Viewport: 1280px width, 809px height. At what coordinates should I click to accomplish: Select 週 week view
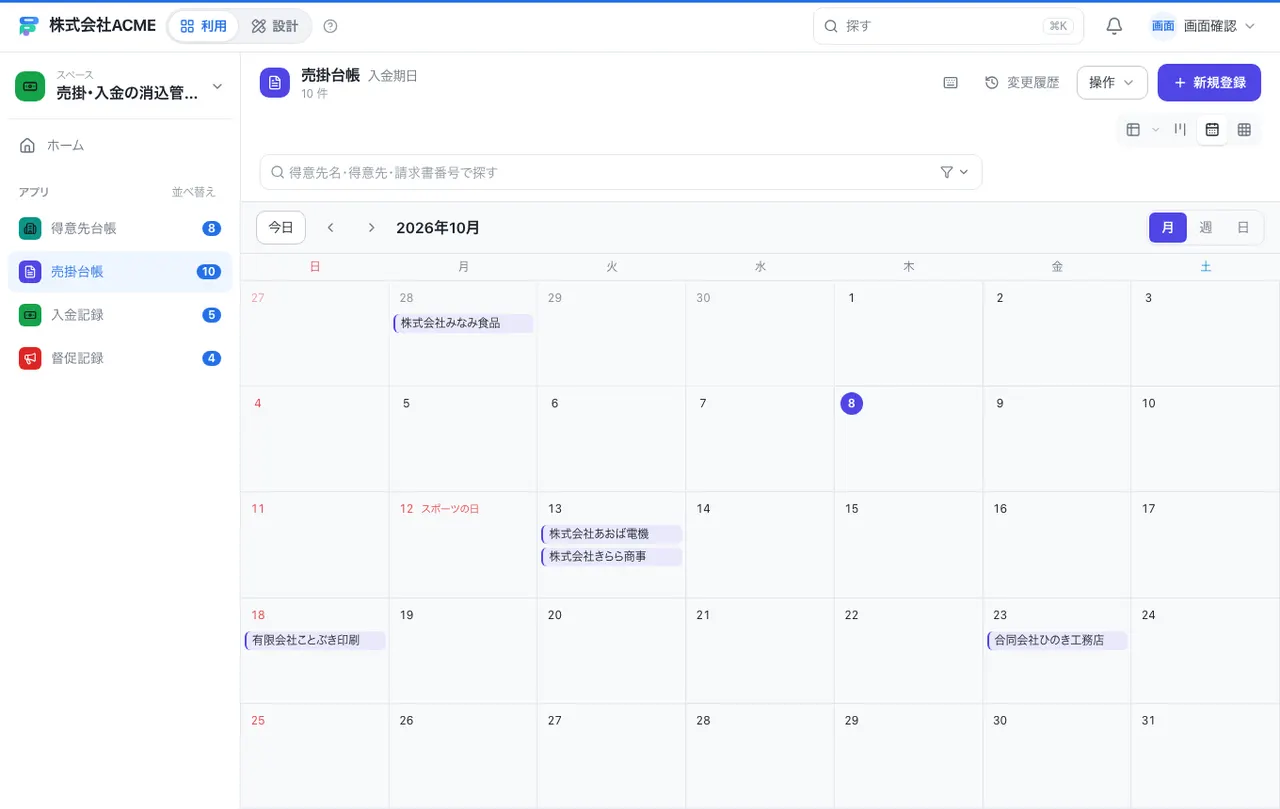point(1206,228)
